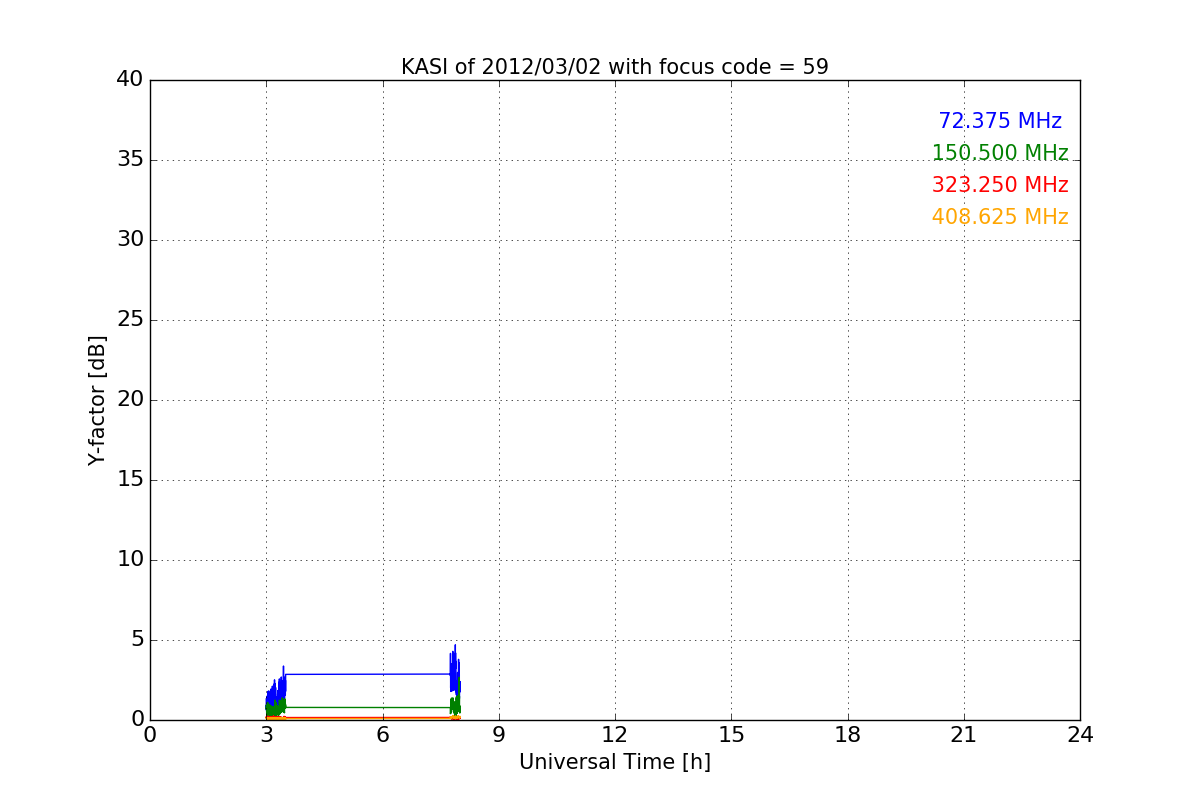1200x800 pixels.
Task: Click the x-axis tick label 6
Action: click(383, 734)
